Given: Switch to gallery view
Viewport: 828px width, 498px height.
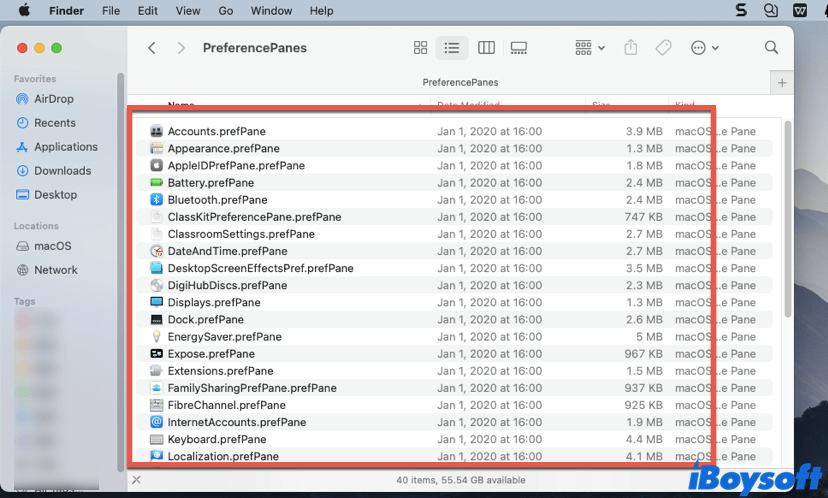Looking at the screenshot, I should pos(519,48).
